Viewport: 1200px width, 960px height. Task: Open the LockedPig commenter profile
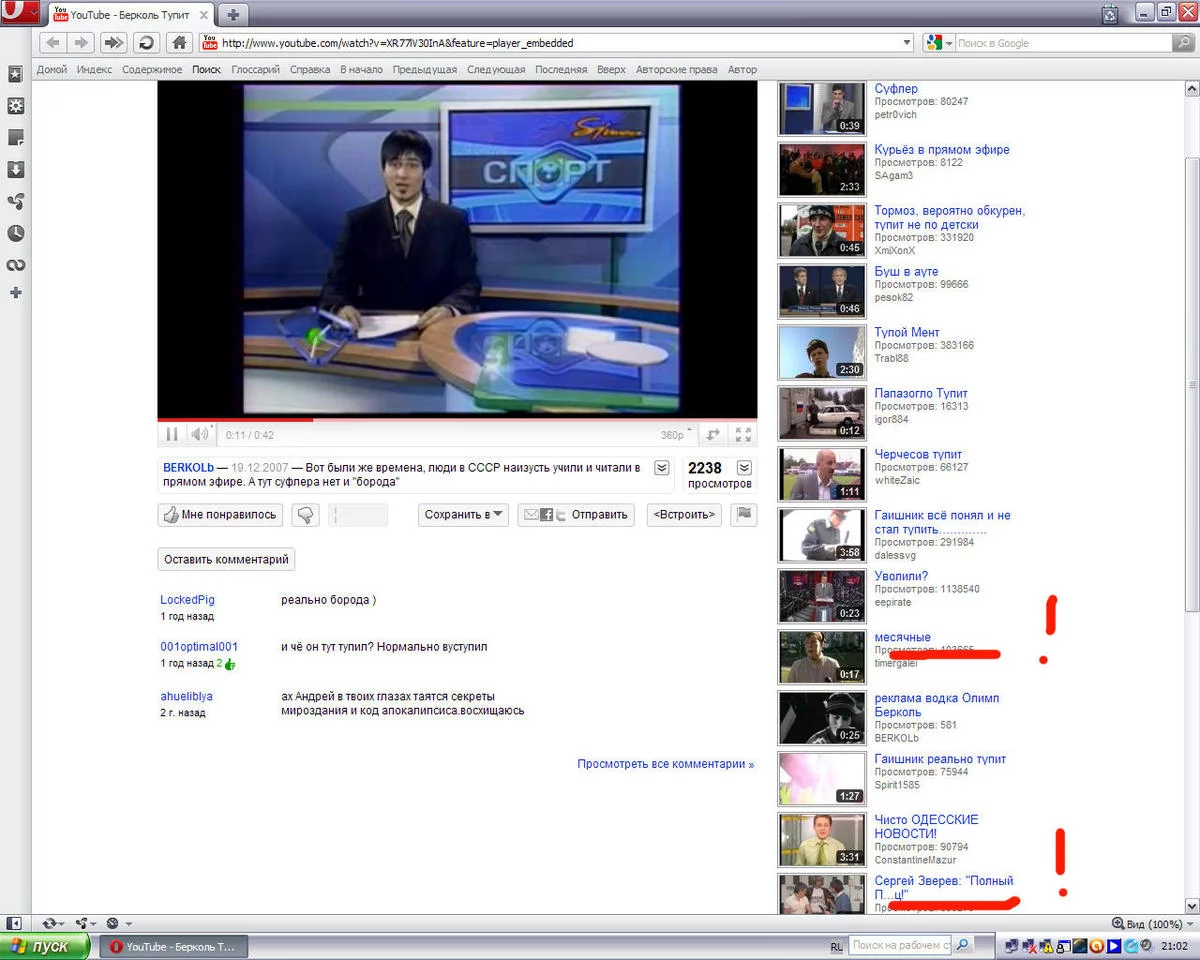tap(187, 600)
